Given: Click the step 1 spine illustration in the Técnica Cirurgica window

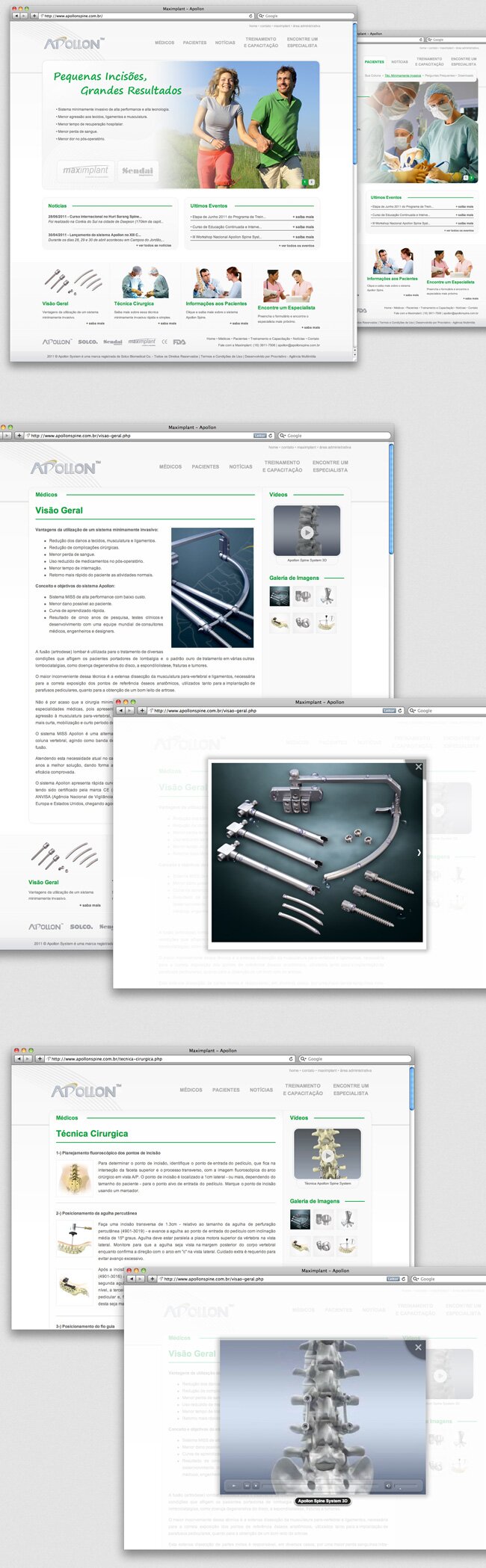Looking at the screenshot, I should [74, 1179].
